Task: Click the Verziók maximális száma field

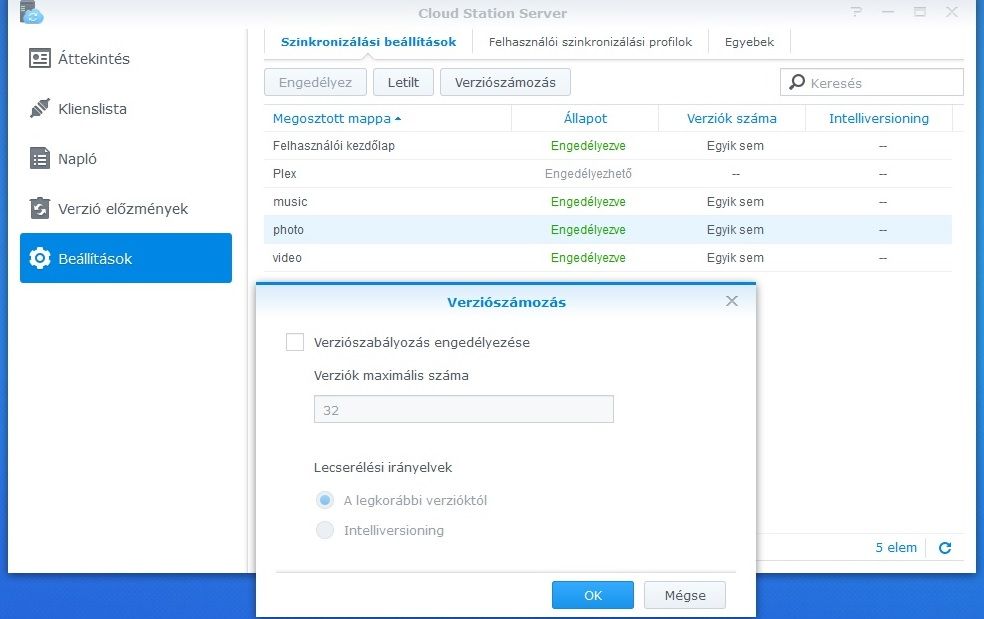Action: [x=463, y=410]
